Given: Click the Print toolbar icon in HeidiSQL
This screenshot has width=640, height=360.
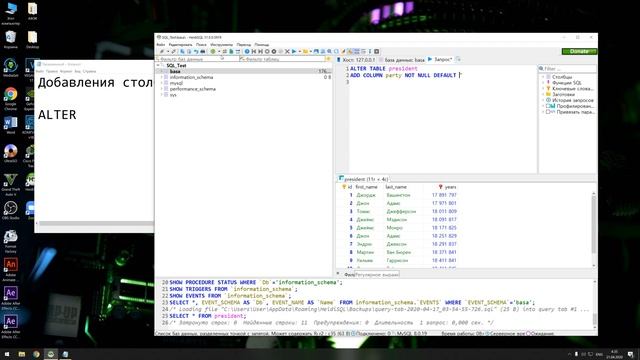Looking at the screenshot, I should point(202,51).
